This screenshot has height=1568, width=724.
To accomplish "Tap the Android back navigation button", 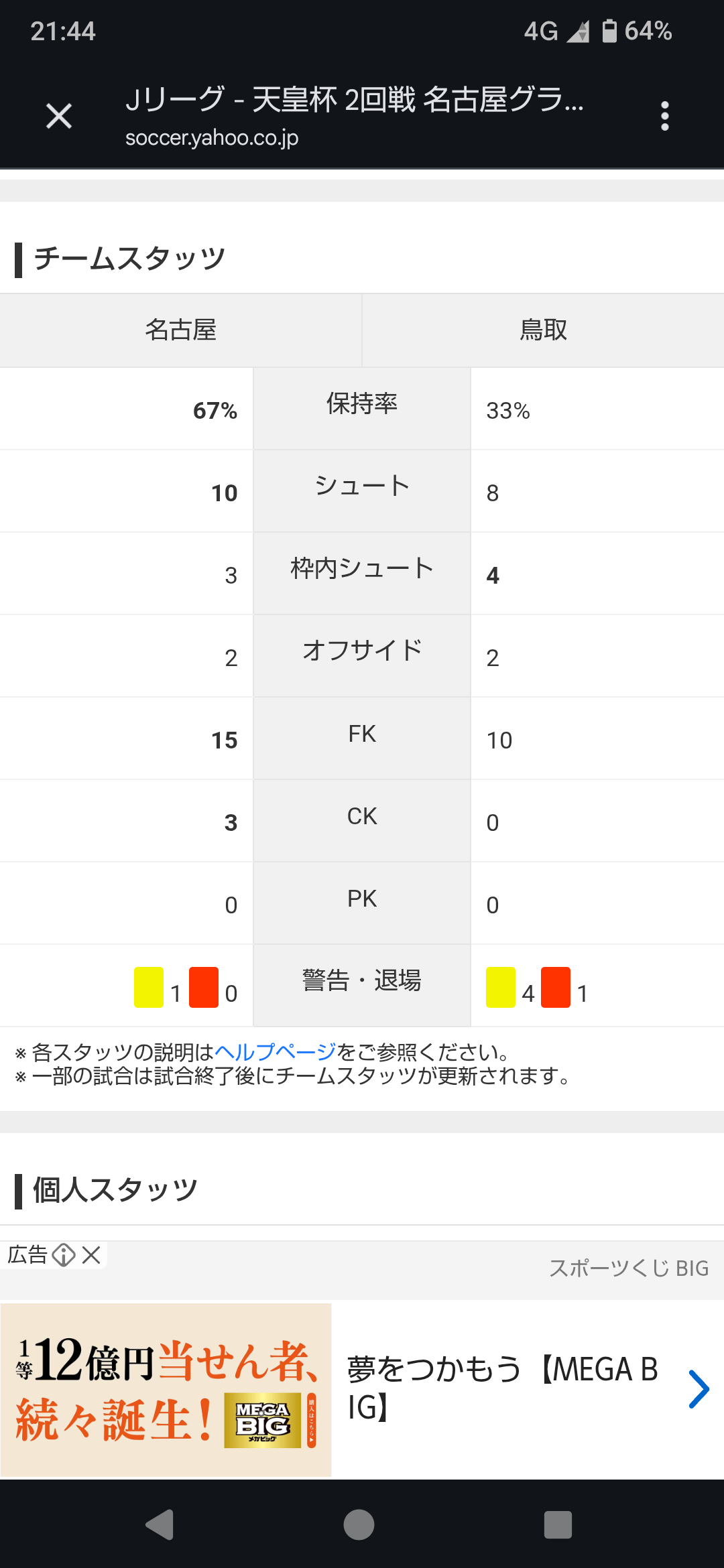I will click(x=160, y=1525).
